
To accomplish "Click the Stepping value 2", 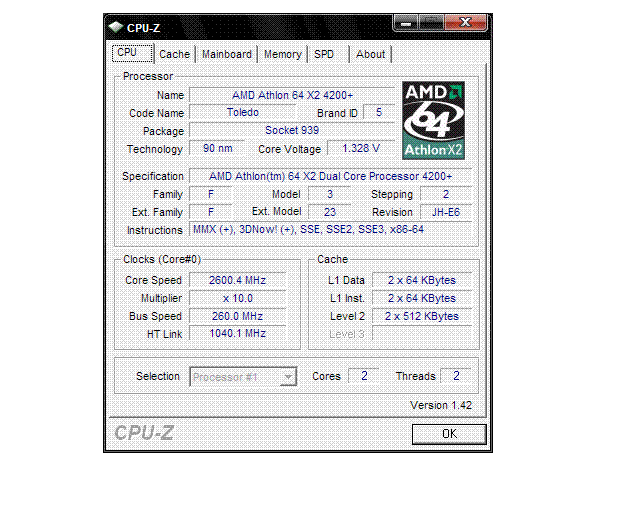I will pos(446,194).
